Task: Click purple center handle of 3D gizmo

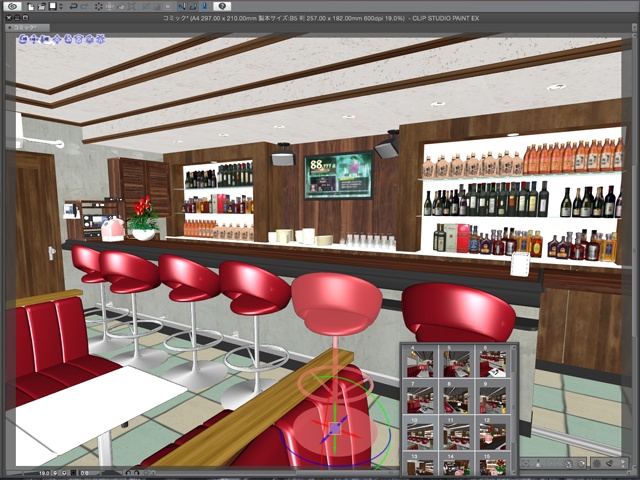Action: tap(335, 429)
